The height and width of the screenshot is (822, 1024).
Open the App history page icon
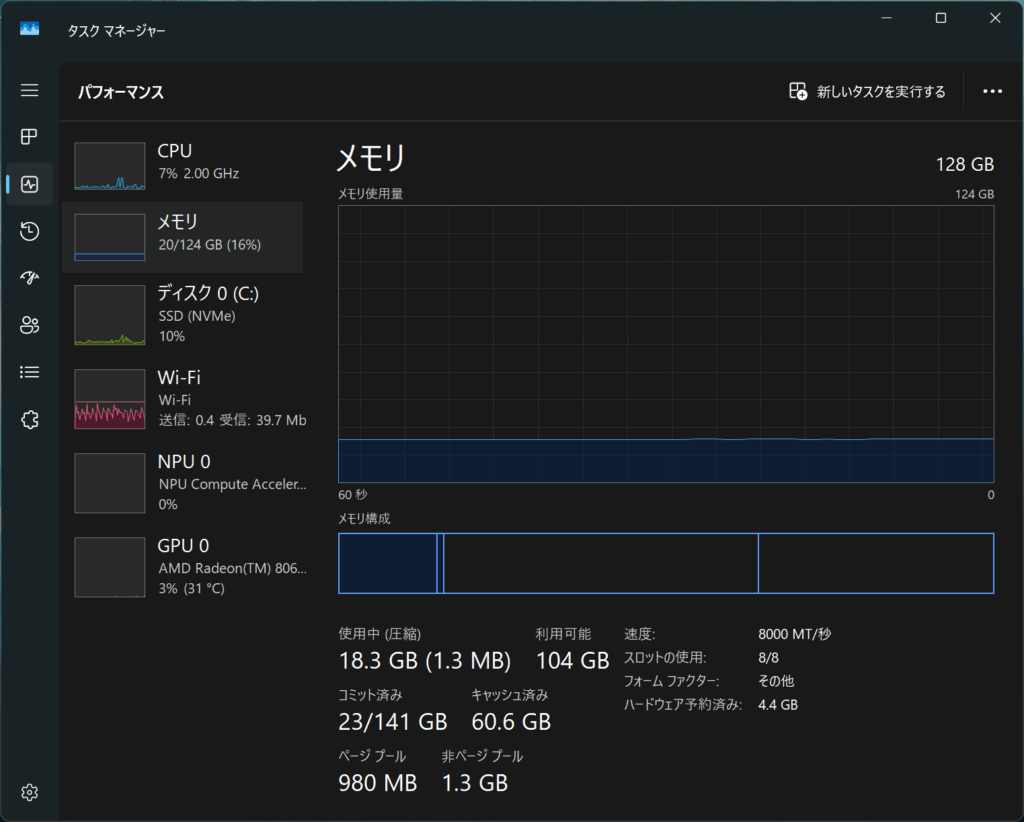[30, 231]
